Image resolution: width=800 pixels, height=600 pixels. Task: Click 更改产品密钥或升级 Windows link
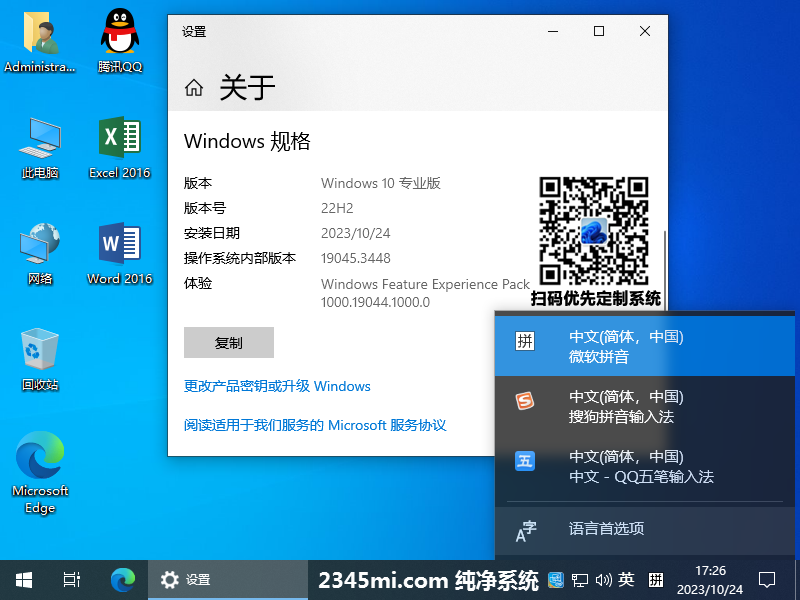click(x=277, y=386)
